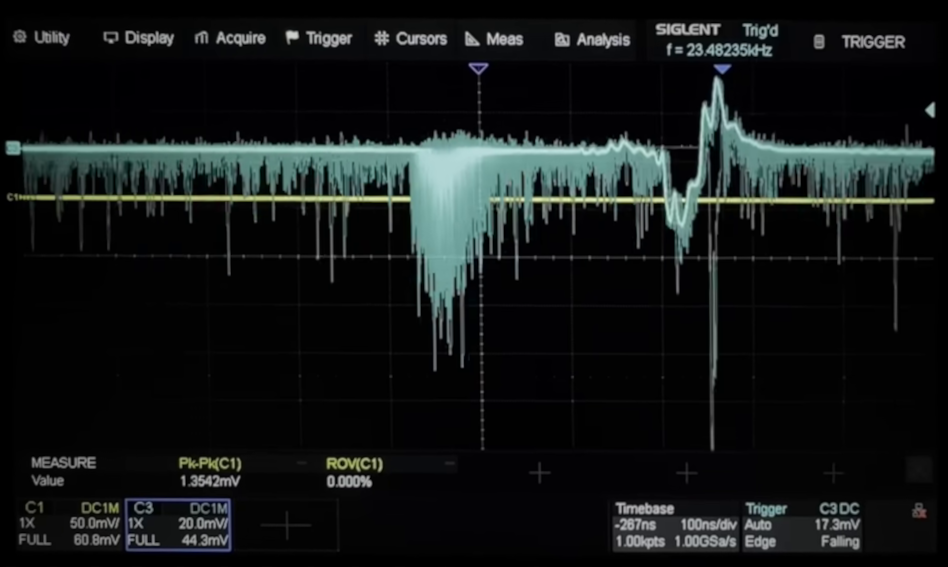Click the SIGLENT logo
Screen dimensions: 948x567
click(687, 30)
